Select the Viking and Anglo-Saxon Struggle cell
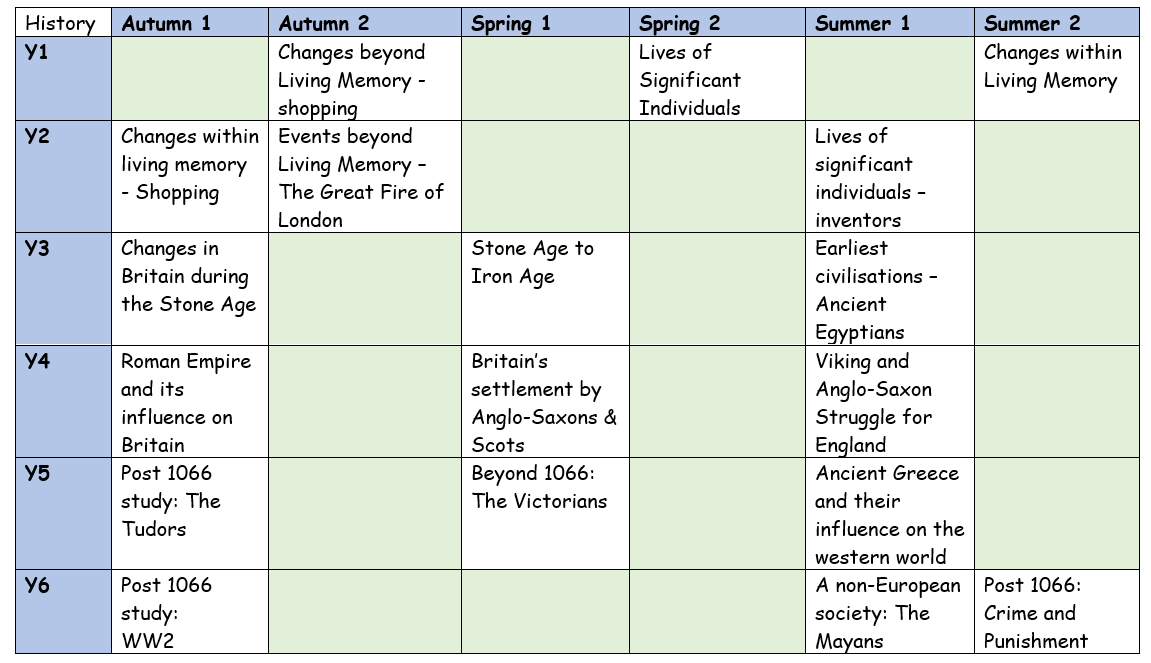 890,402
